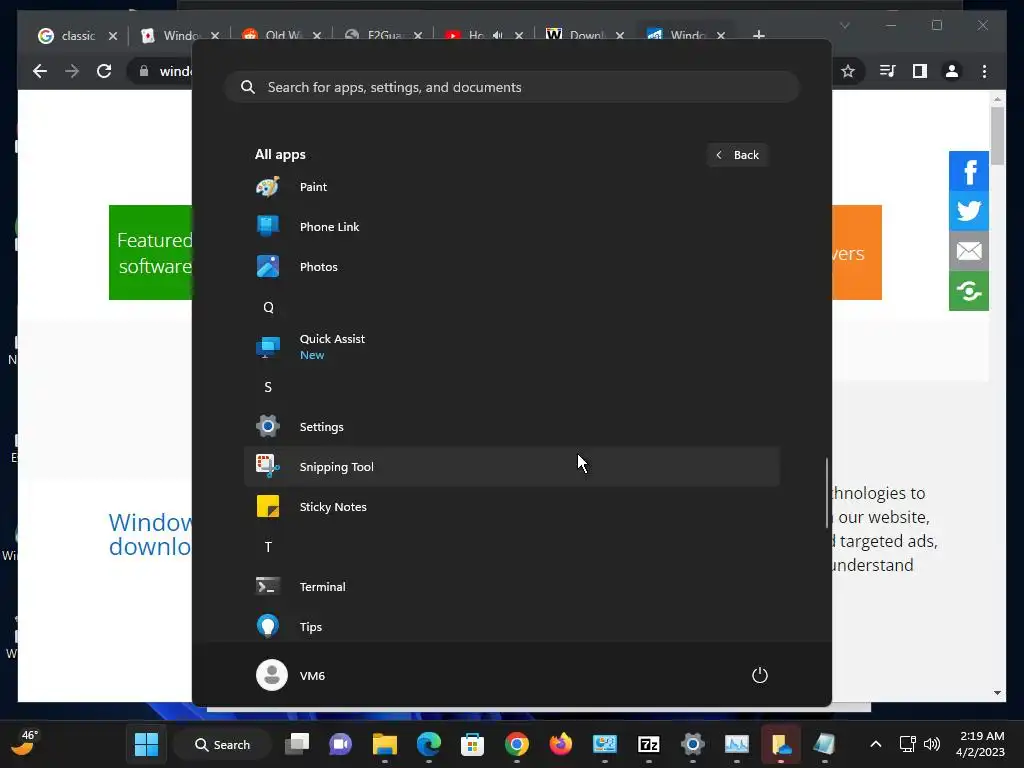Select the S letter header
The width and height of the screenshot is (1024, 768).
(x=268, y=387)
